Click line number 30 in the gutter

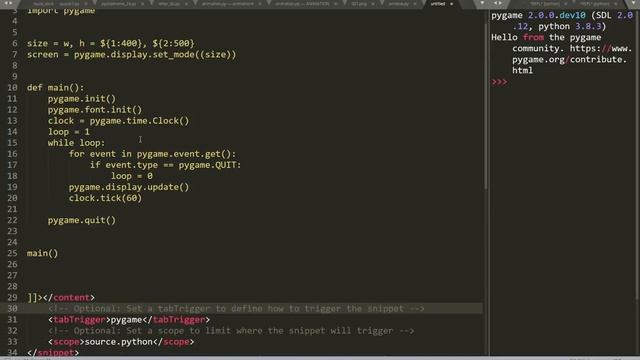pos(12,308)
